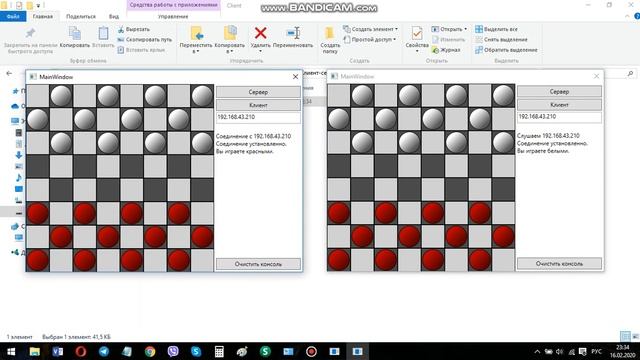Click Выделить все in the ribbon
The width and height of the screenshot is (640, 360).
(x=496, y=29)
